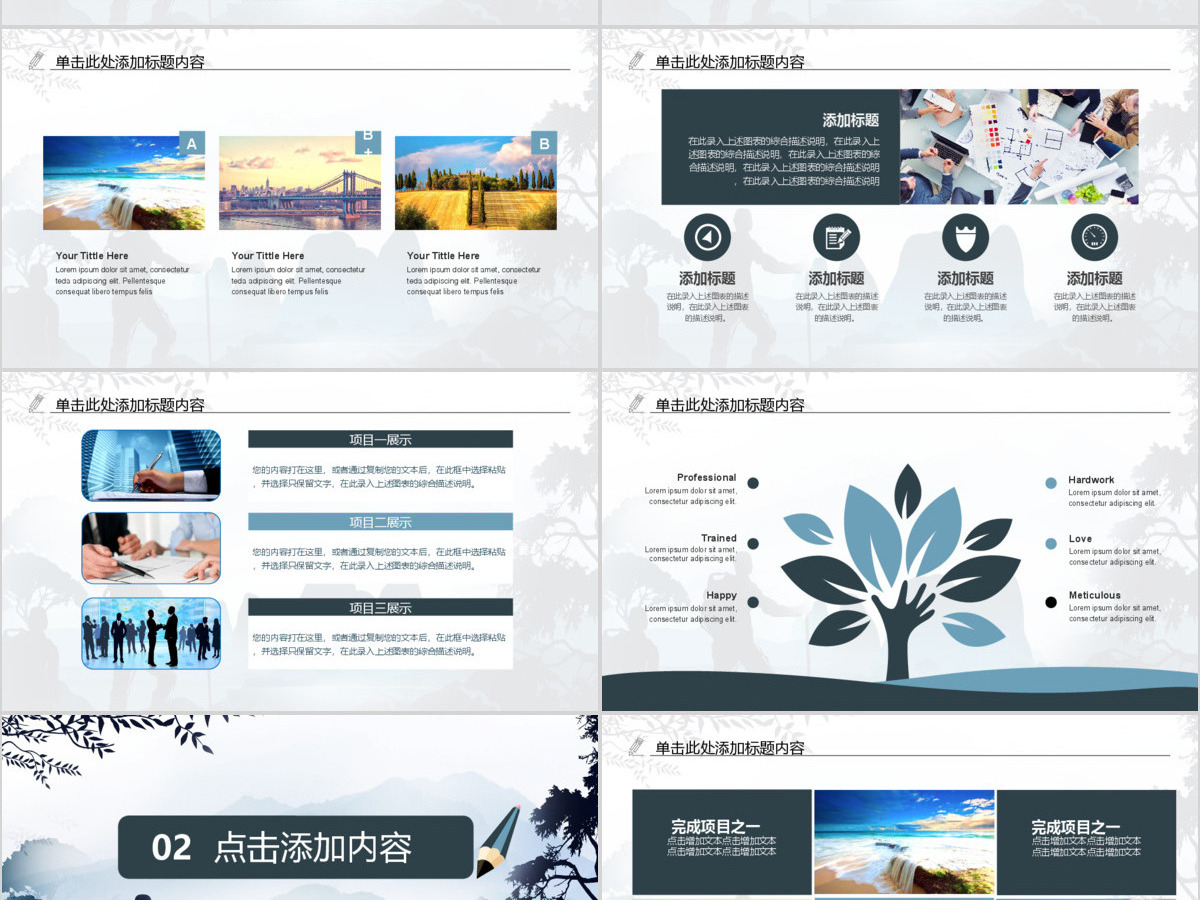Select the business people silhouettes photo
This screenshot has height=900, width=1200.
pos(151,633)
